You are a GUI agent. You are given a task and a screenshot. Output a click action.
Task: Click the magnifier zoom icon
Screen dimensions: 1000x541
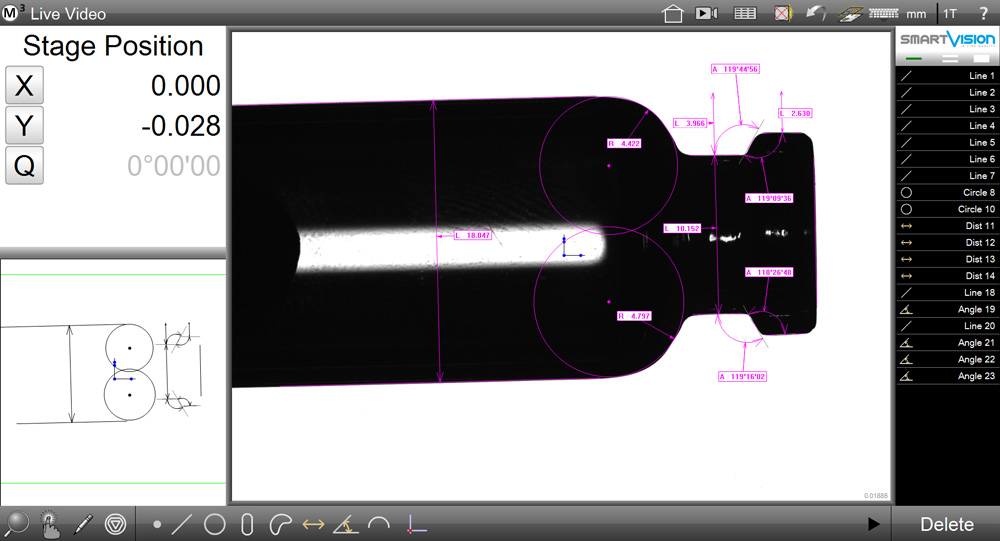coord(17,523)
